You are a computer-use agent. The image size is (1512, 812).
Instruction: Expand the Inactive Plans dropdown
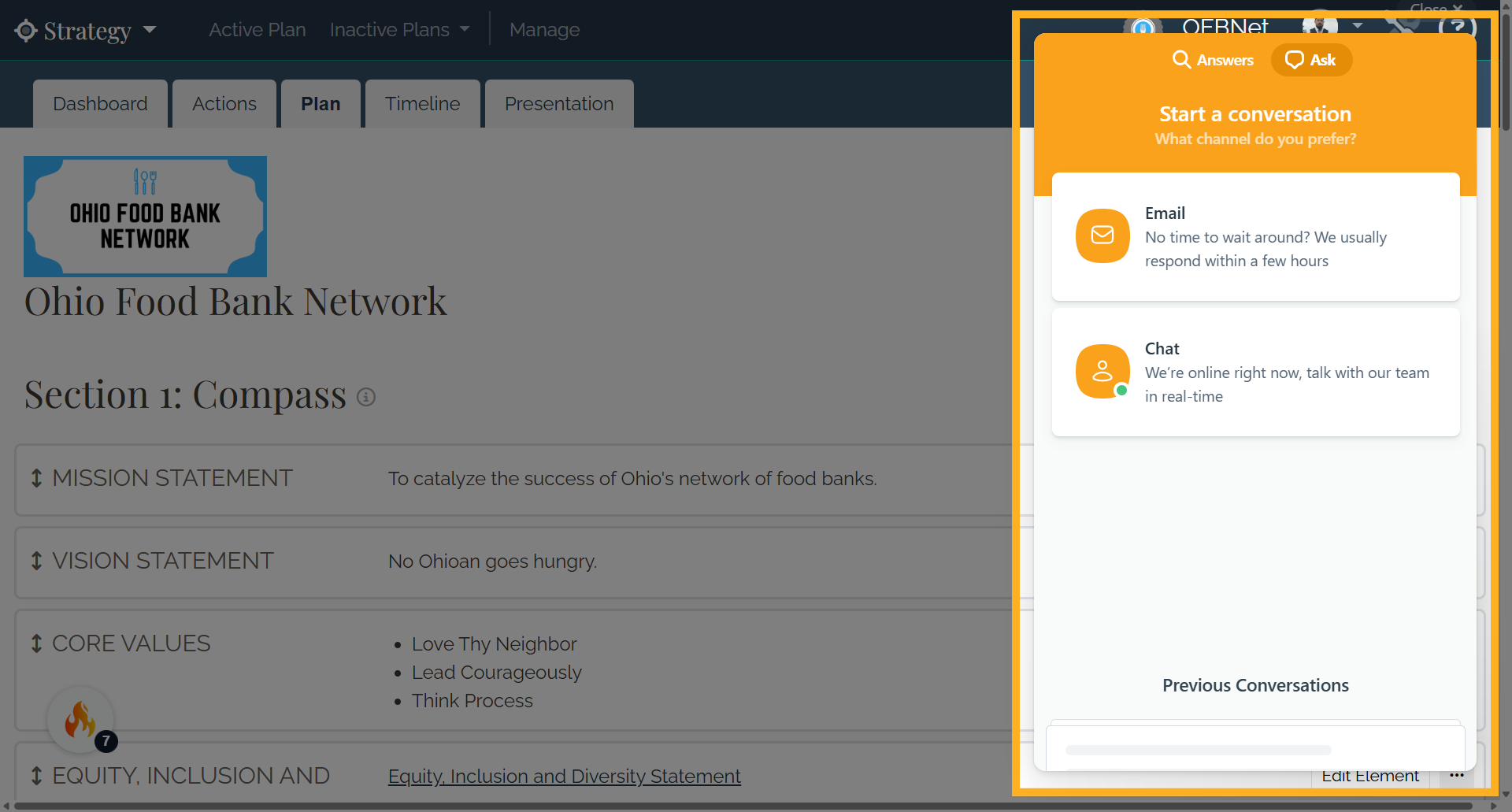pyautogui.click(x=399, y=30)
